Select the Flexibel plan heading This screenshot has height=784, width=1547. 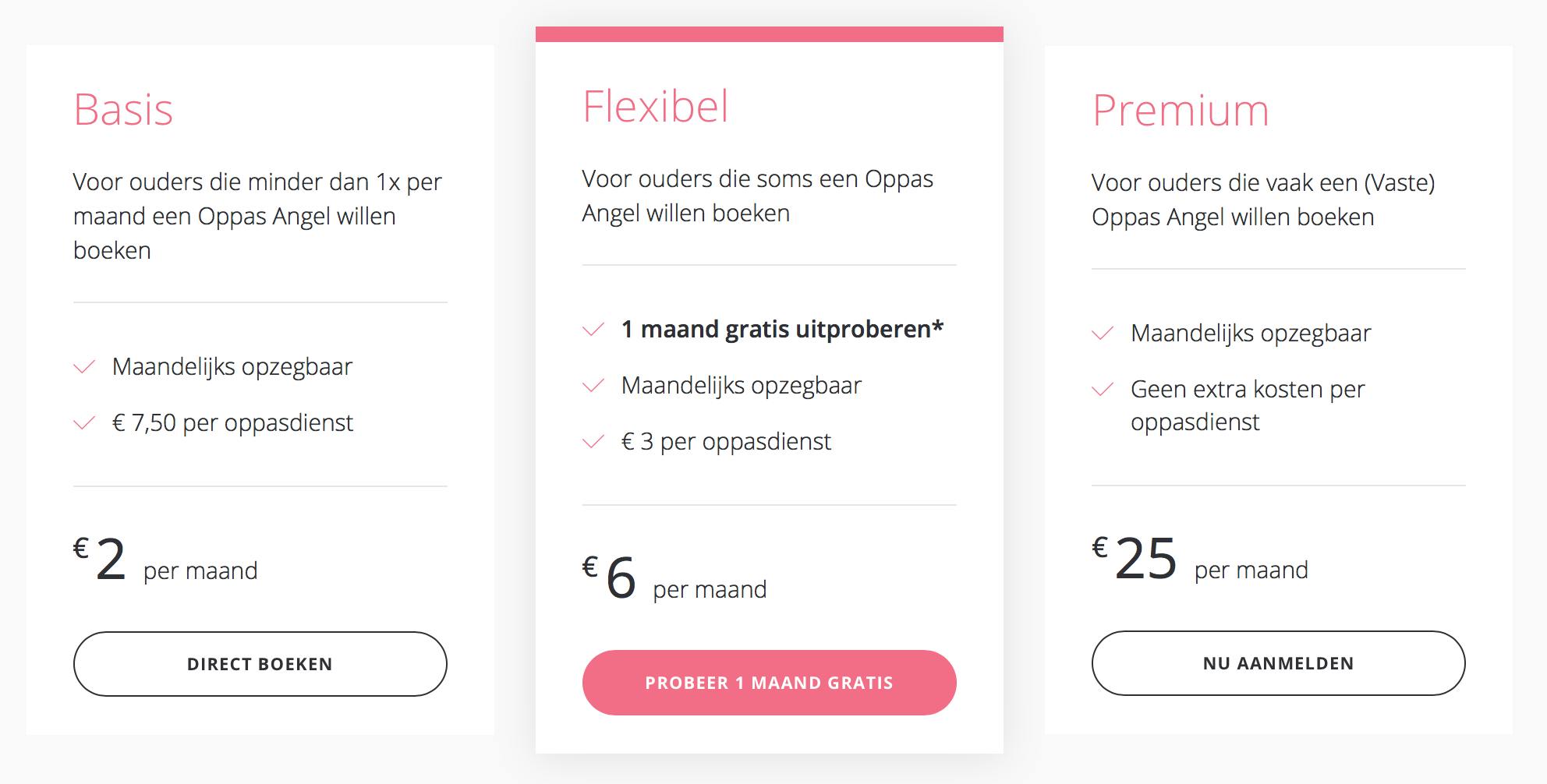tap(655, 106)
